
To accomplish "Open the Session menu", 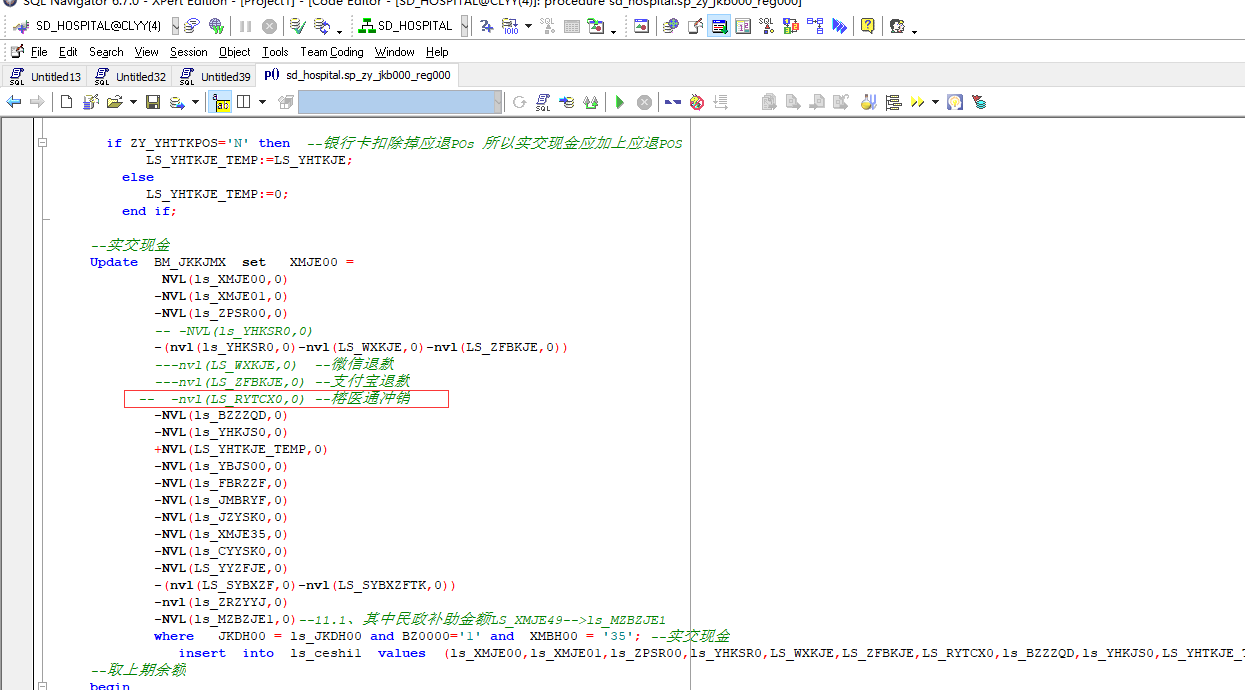I will (188, 52).
